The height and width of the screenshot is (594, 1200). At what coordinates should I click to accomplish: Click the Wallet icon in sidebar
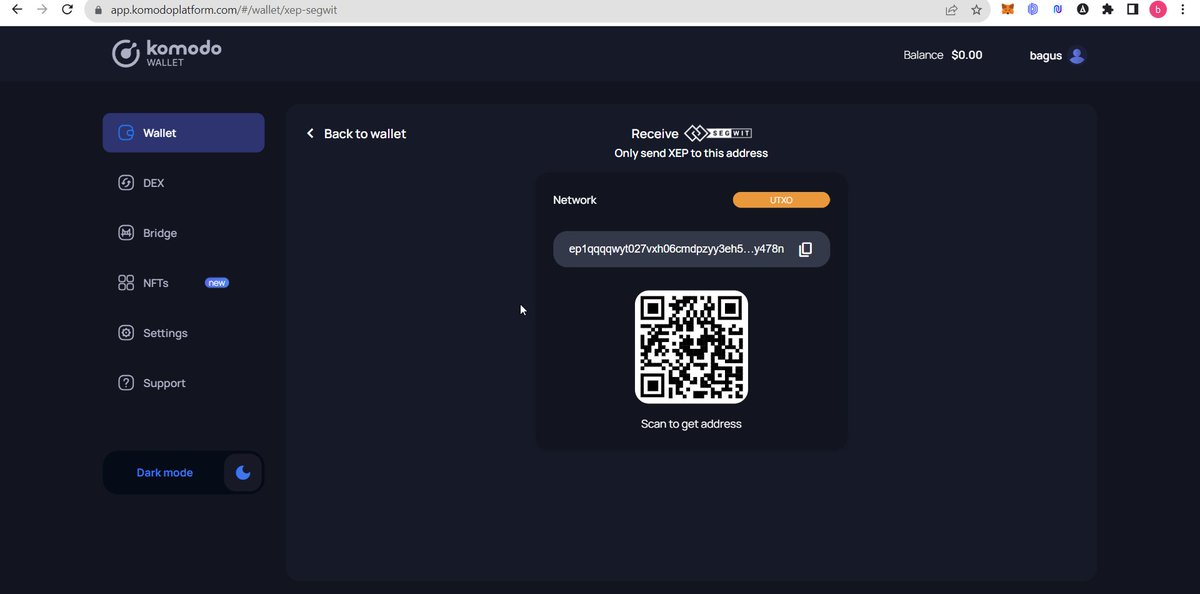tap(126, 133)
